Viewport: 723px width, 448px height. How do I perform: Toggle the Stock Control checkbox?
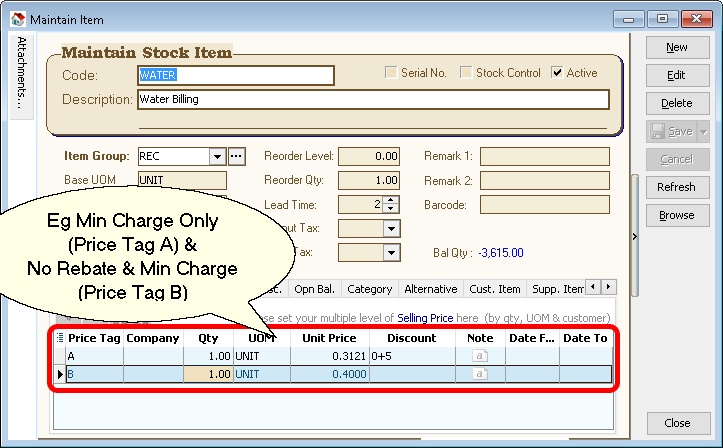point(466,73)
